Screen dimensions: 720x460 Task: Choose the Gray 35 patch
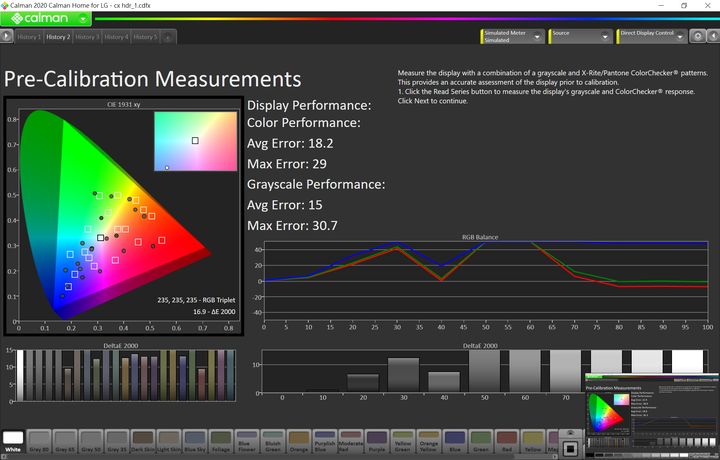pos(117,441)
